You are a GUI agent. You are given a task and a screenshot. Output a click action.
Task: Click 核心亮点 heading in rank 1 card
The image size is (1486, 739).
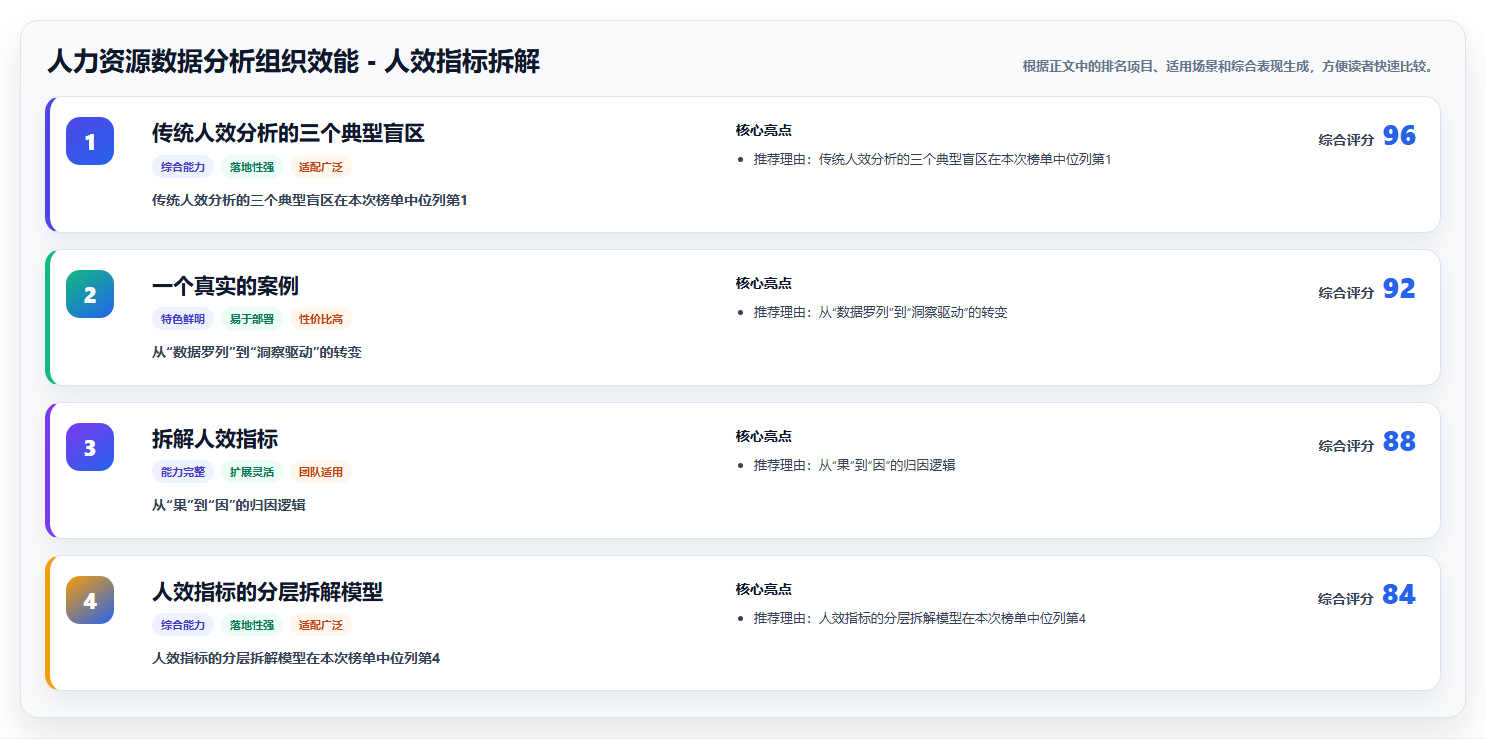(x=764, y=131)
